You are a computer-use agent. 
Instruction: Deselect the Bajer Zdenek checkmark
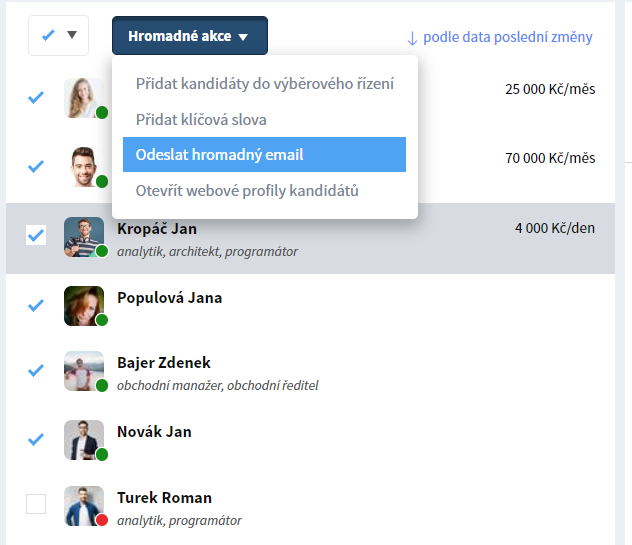coord(36,370)
